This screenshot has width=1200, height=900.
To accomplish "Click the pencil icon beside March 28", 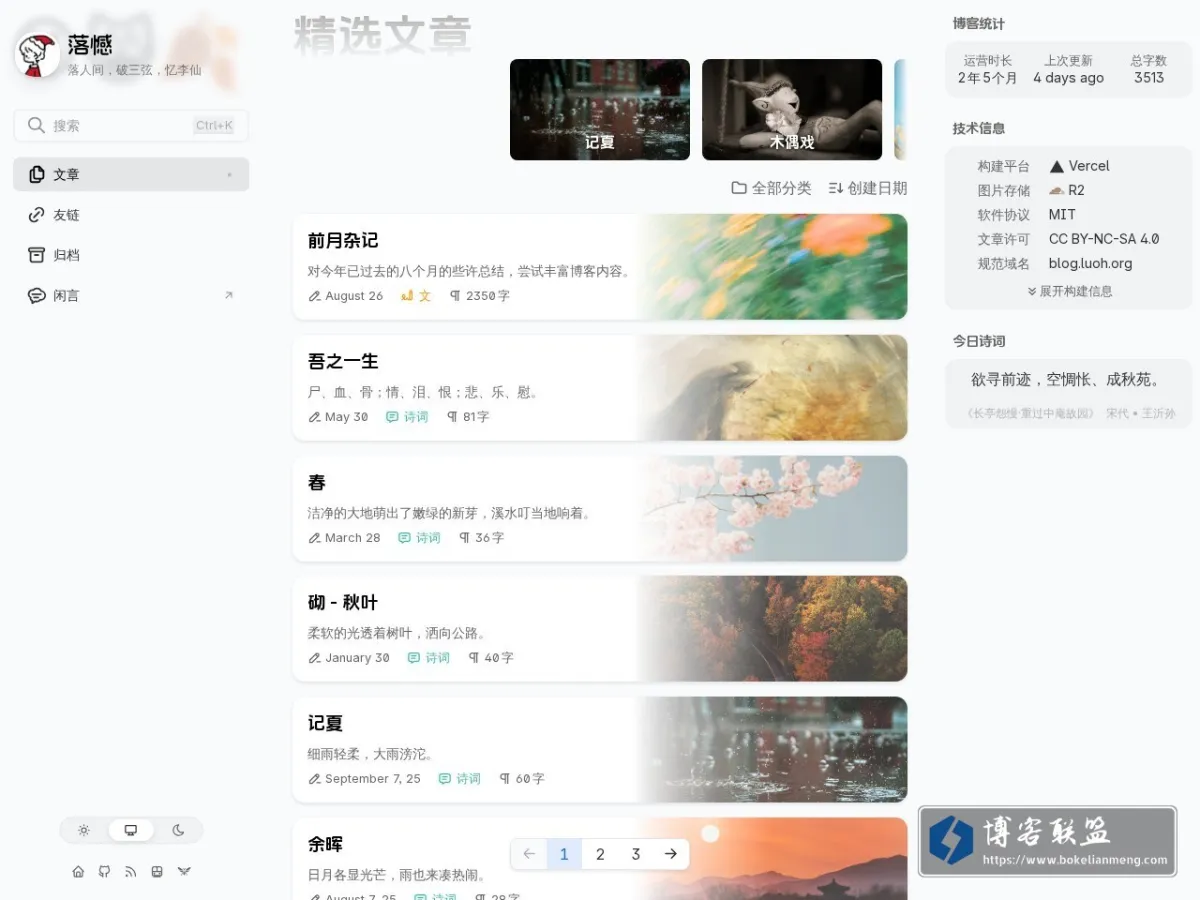I will [x=315, y=538].
